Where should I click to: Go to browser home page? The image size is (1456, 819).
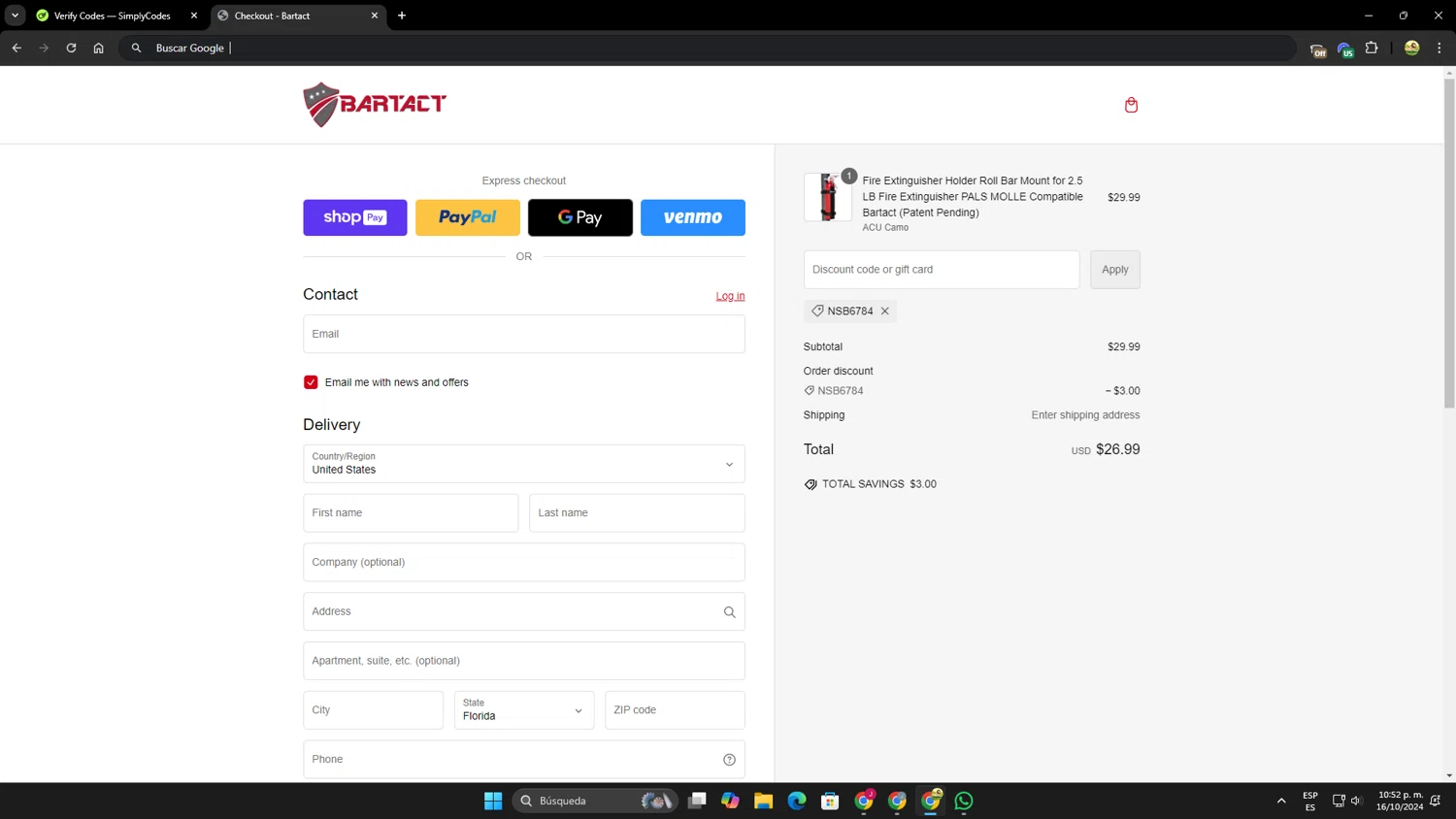(x=98, y=48)
